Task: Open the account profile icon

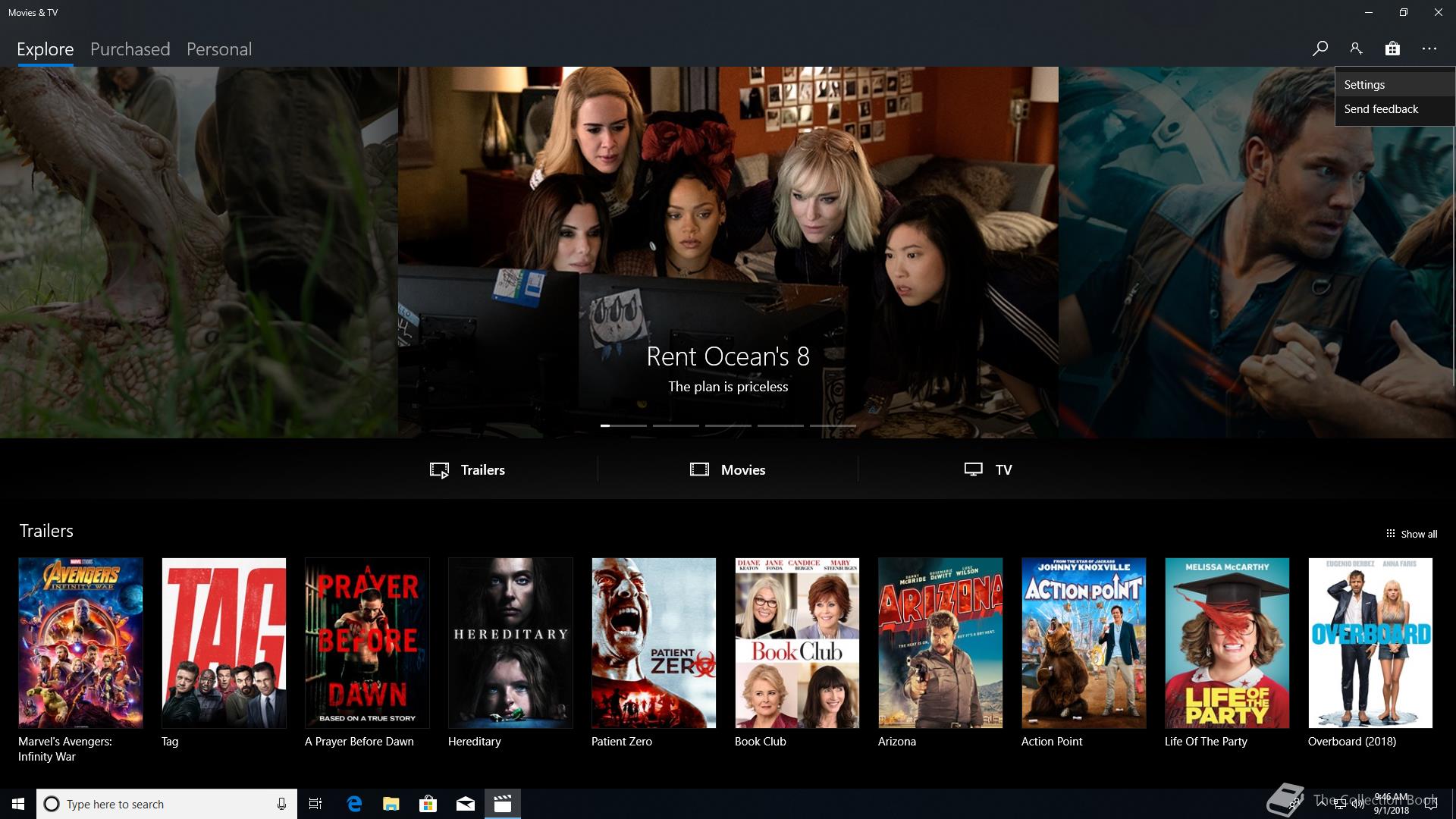Action: click(1356, 49)
